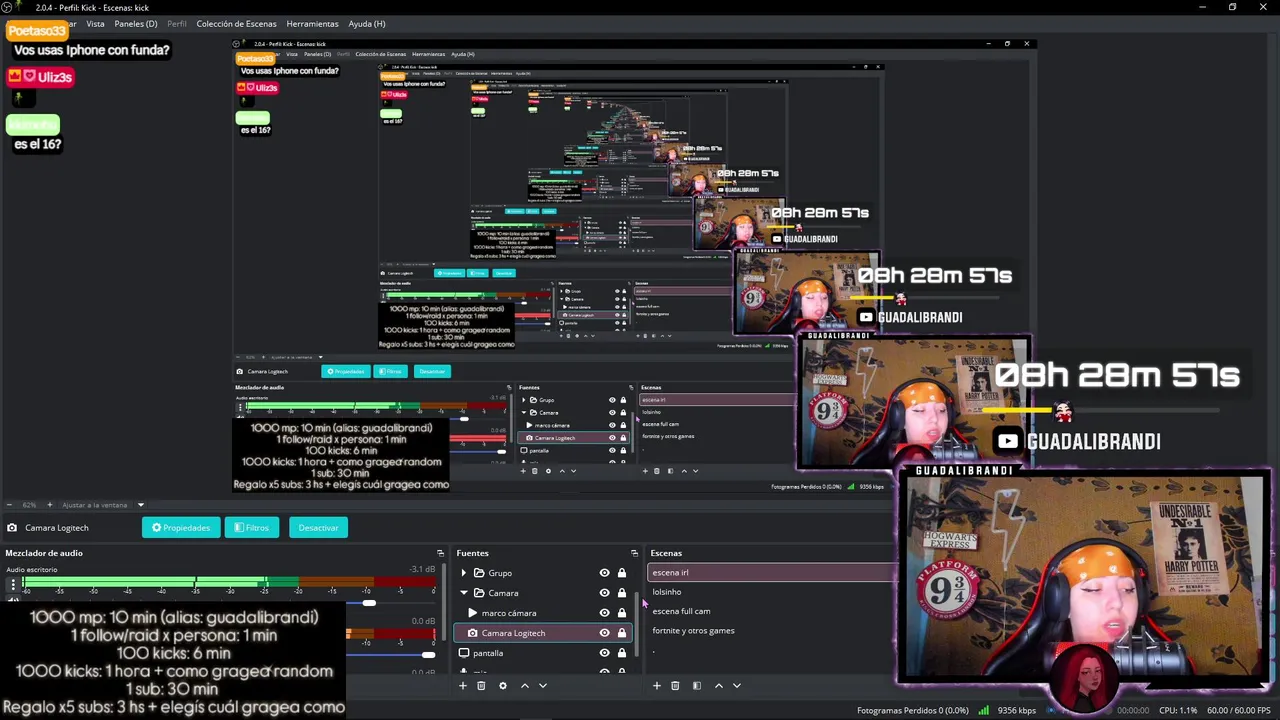Viewport: 1280px width, 720px height.
Task: Click Fuentes panel vertical scrollbar
Action: tap(638, 625)
